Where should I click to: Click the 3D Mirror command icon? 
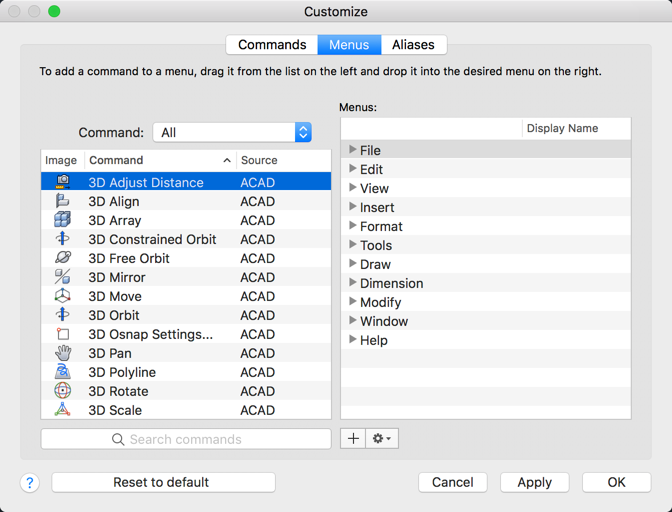62,277
